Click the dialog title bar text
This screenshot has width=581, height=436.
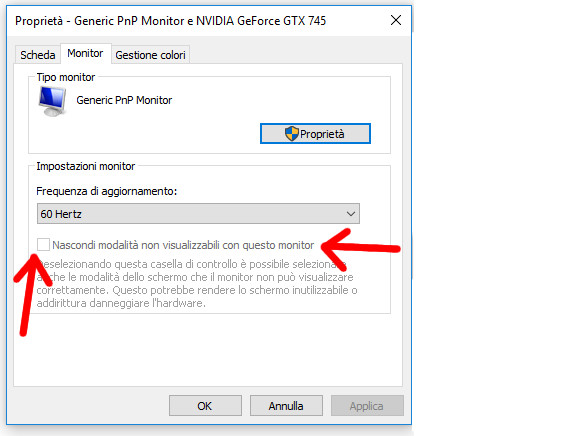pyautogui.click(x=170, y=21)
